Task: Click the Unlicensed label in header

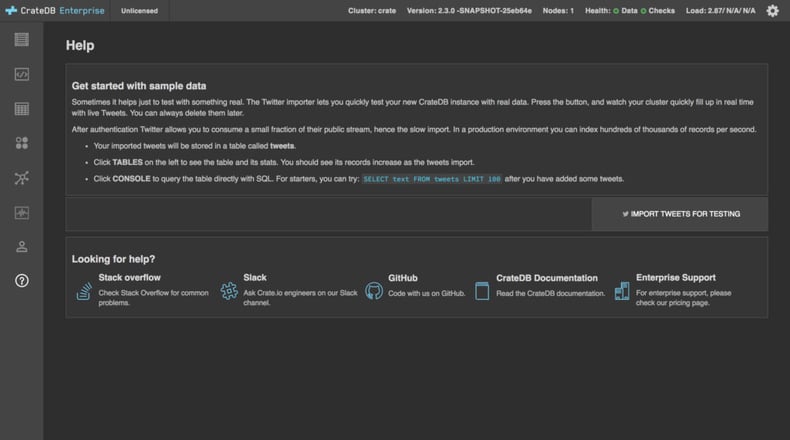Action: 139,11
